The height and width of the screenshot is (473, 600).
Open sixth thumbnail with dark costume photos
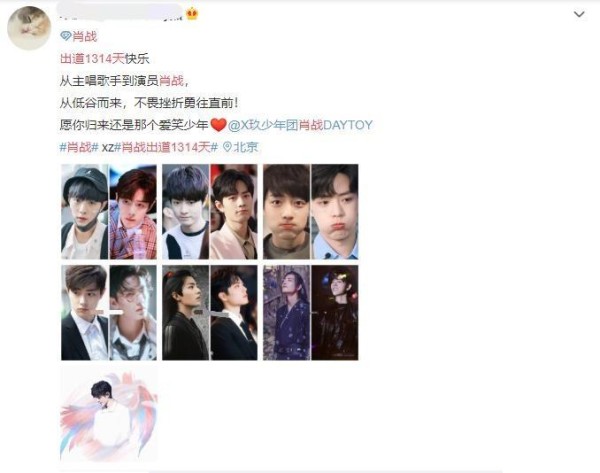tap(311, 313)
